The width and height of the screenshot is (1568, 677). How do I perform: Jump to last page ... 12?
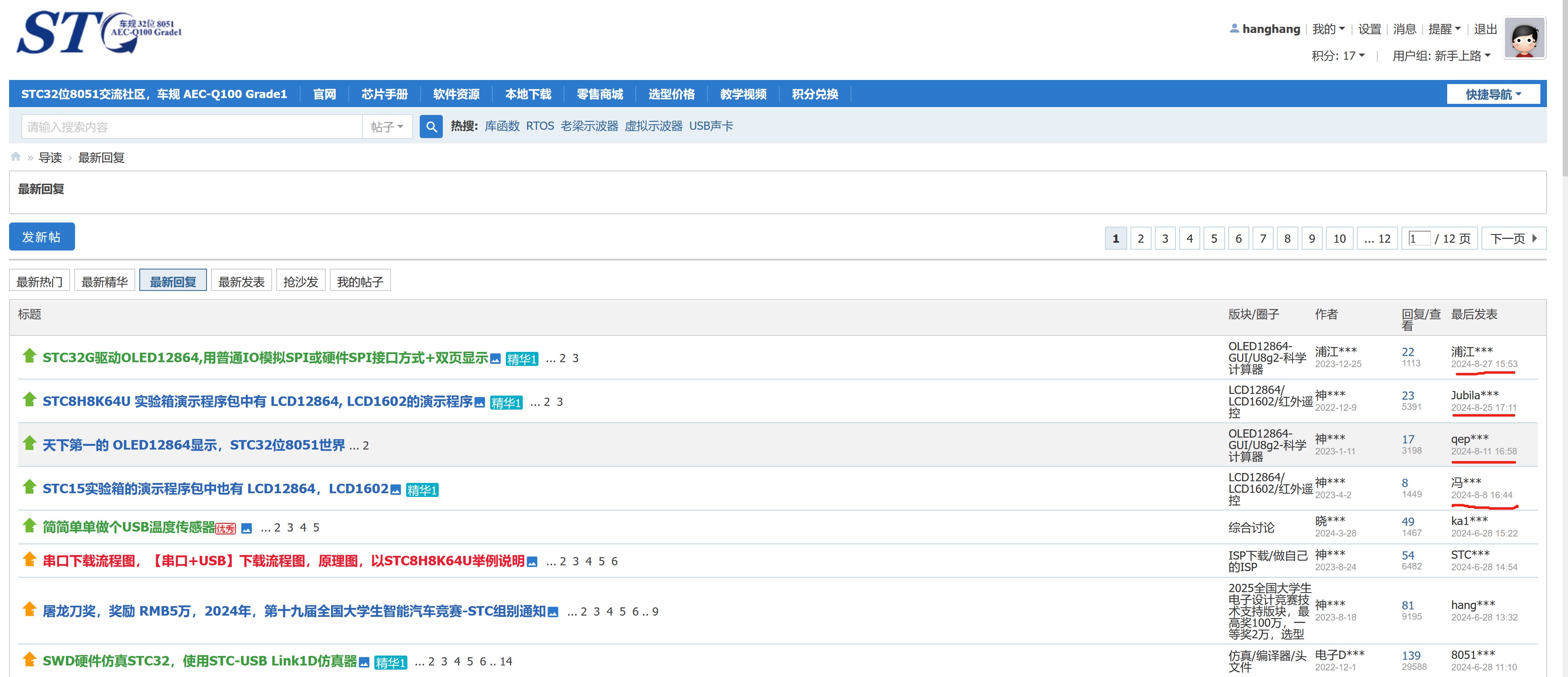1377,239
